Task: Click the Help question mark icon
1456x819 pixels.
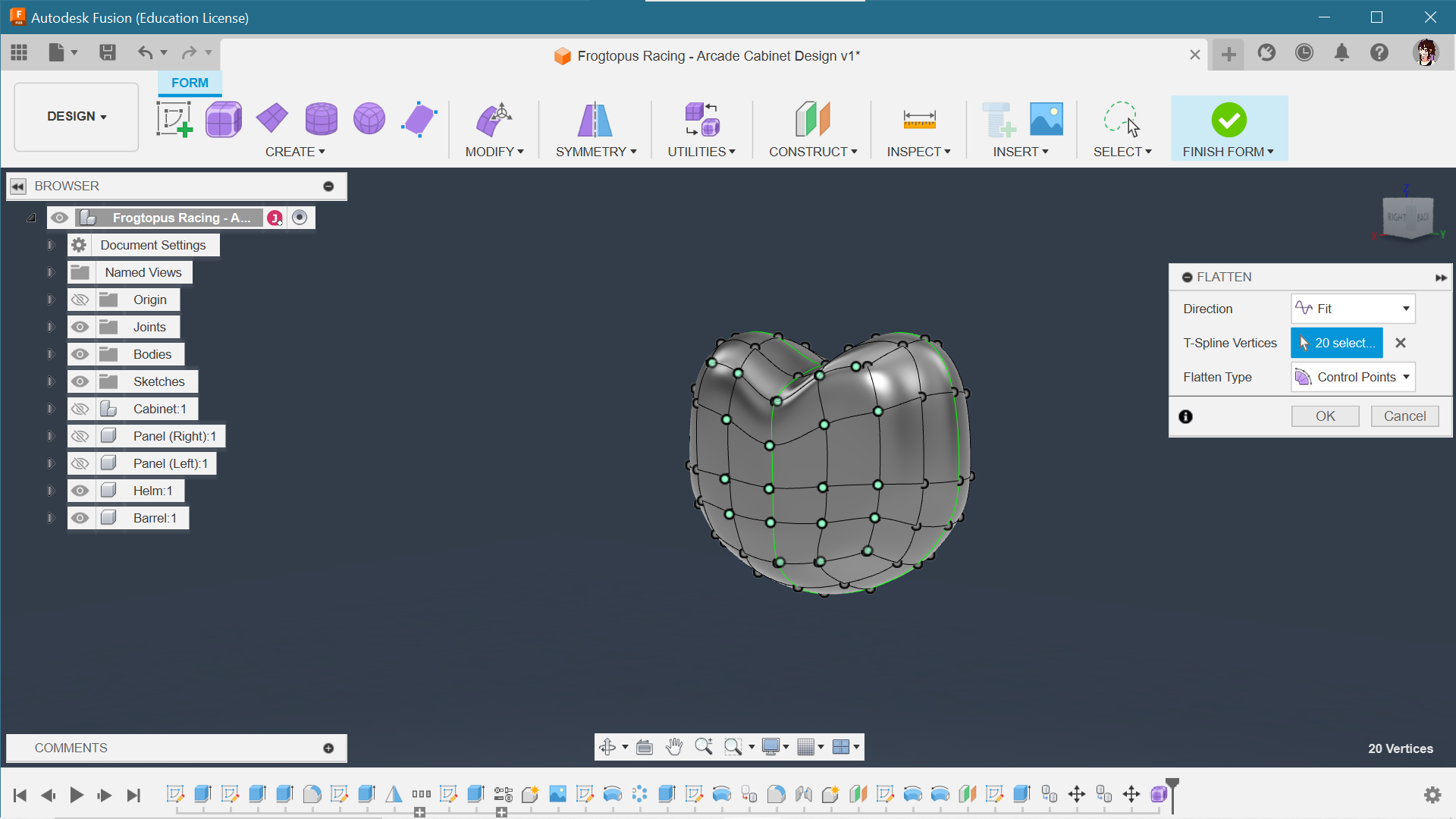Action: (x=1379, y=52)
